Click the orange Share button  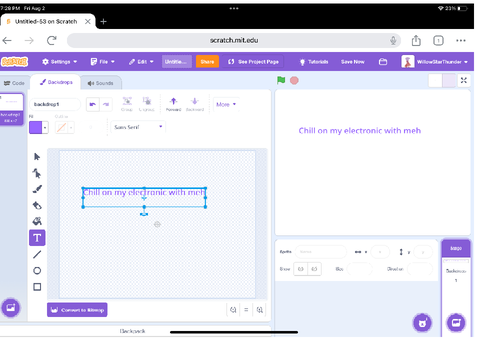point(207,62)
